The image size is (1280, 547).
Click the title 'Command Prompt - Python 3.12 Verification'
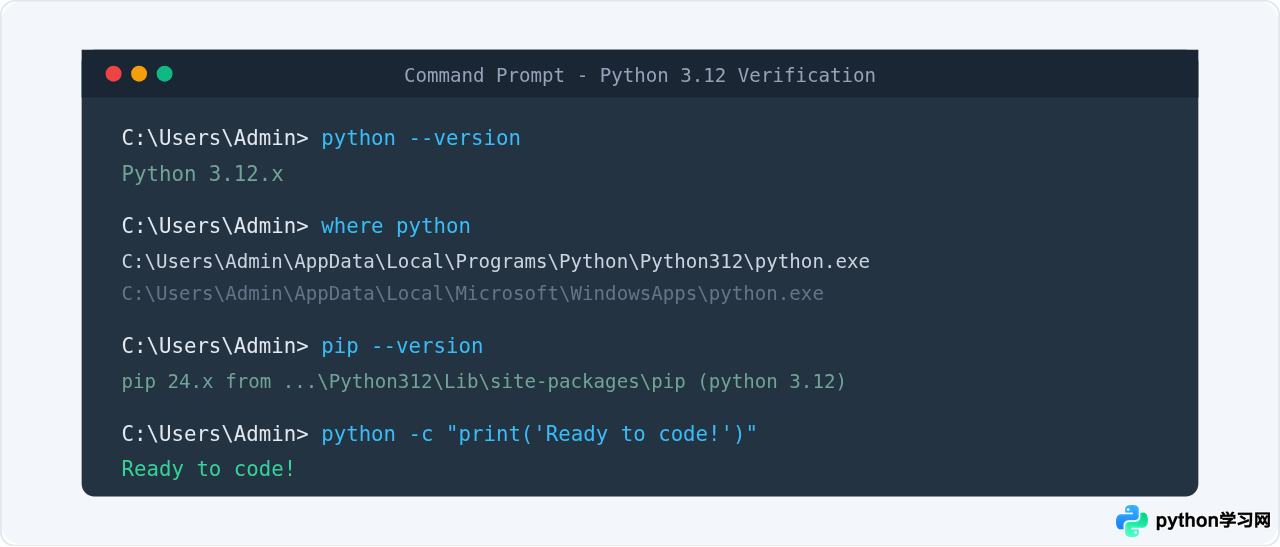point(640,75)
